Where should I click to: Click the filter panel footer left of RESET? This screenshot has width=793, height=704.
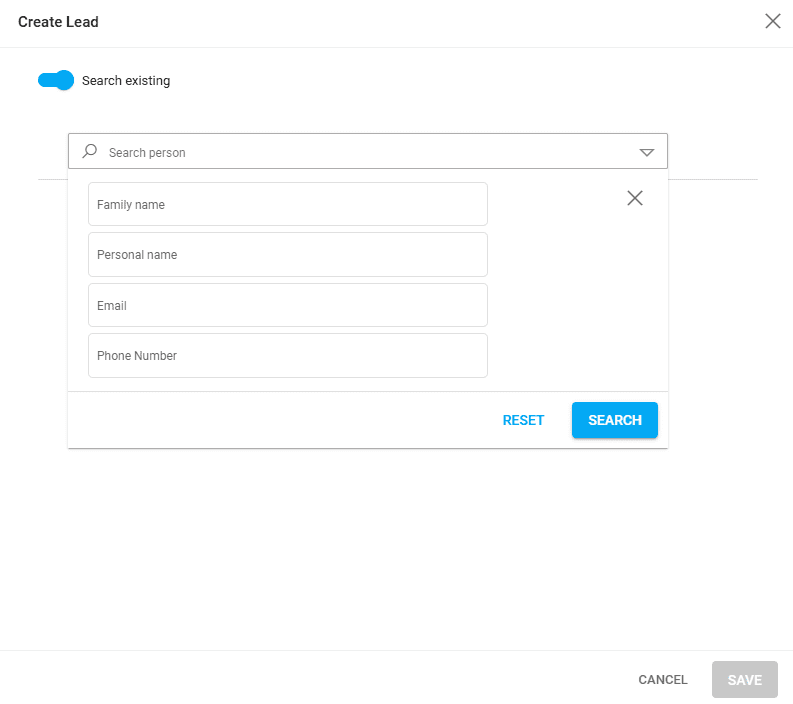click(280, 420)
